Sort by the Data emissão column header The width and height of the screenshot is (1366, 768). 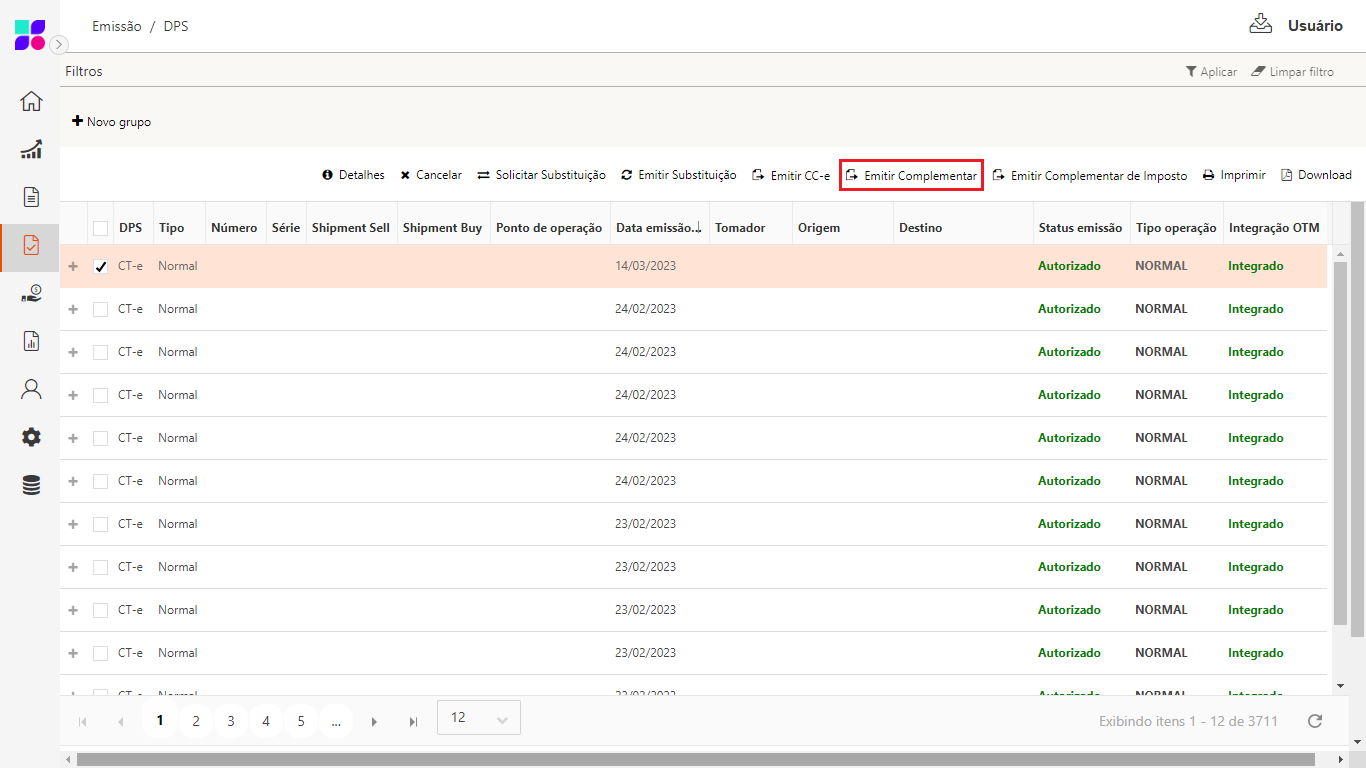click(x=658, y=228)
